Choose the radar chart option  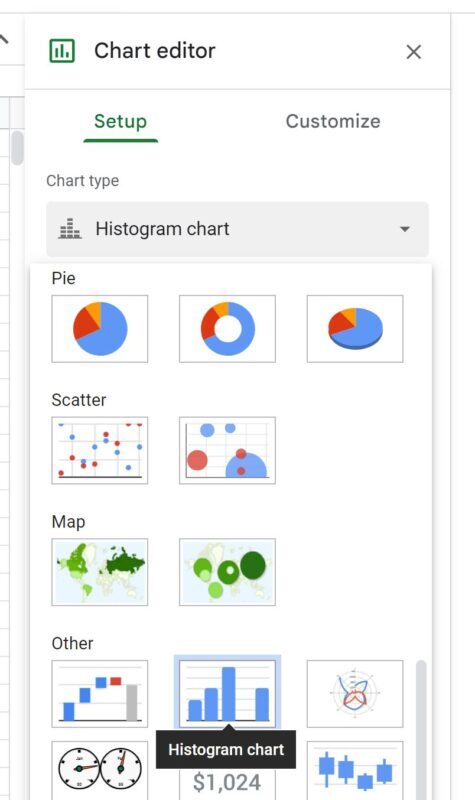pos(355,694)
